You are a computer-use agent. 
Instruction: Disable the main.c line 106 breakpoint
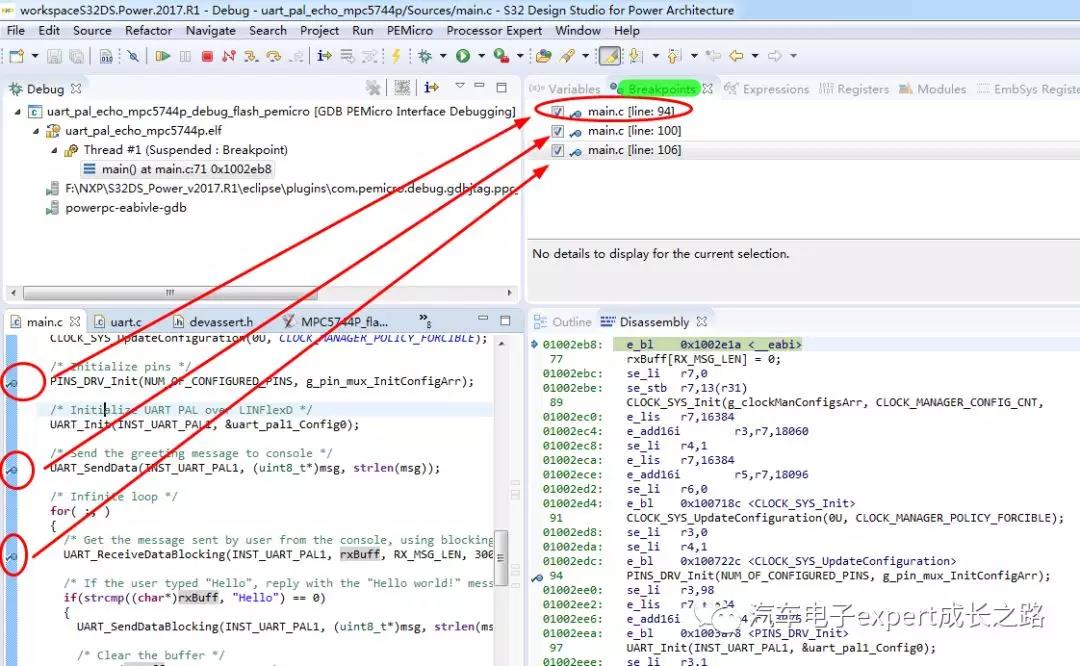coord(558,150)
